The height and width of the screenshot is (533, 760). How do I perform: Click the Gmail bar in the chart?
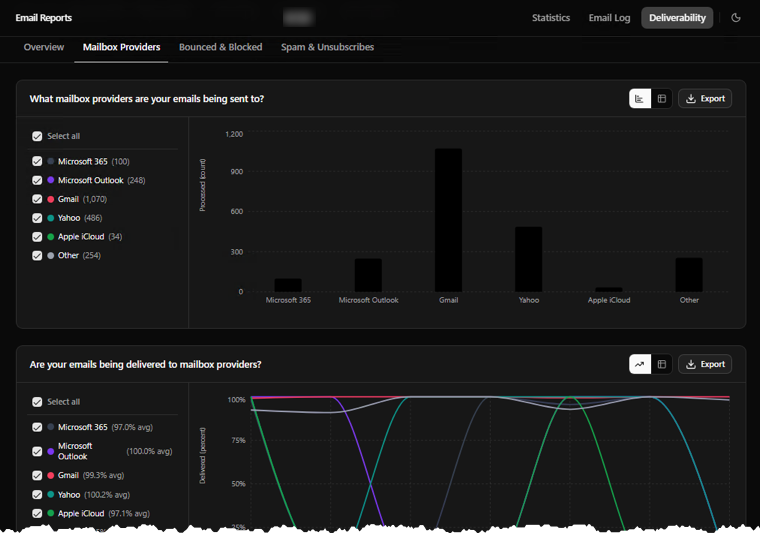coord(448,220)
